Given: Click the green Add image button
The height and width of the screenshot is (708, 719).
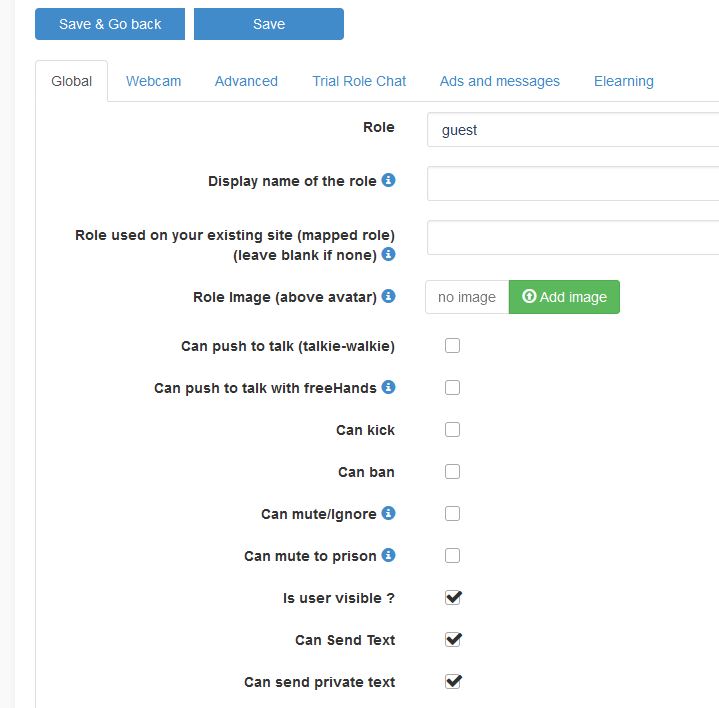Looking at the screenshot, I should 564,297.
